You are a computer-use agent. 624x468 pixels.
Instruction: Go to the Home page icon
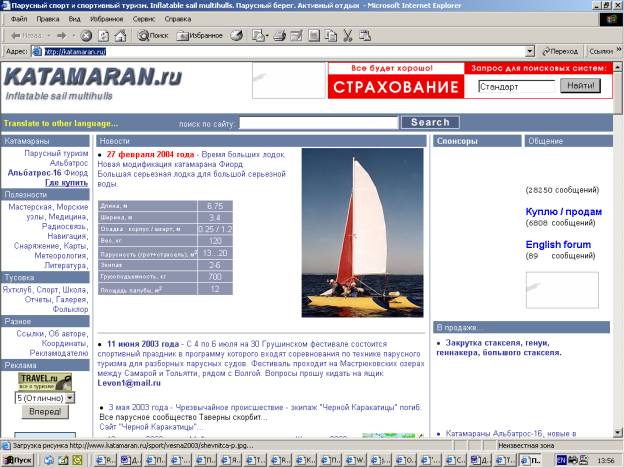coord(120,36)
